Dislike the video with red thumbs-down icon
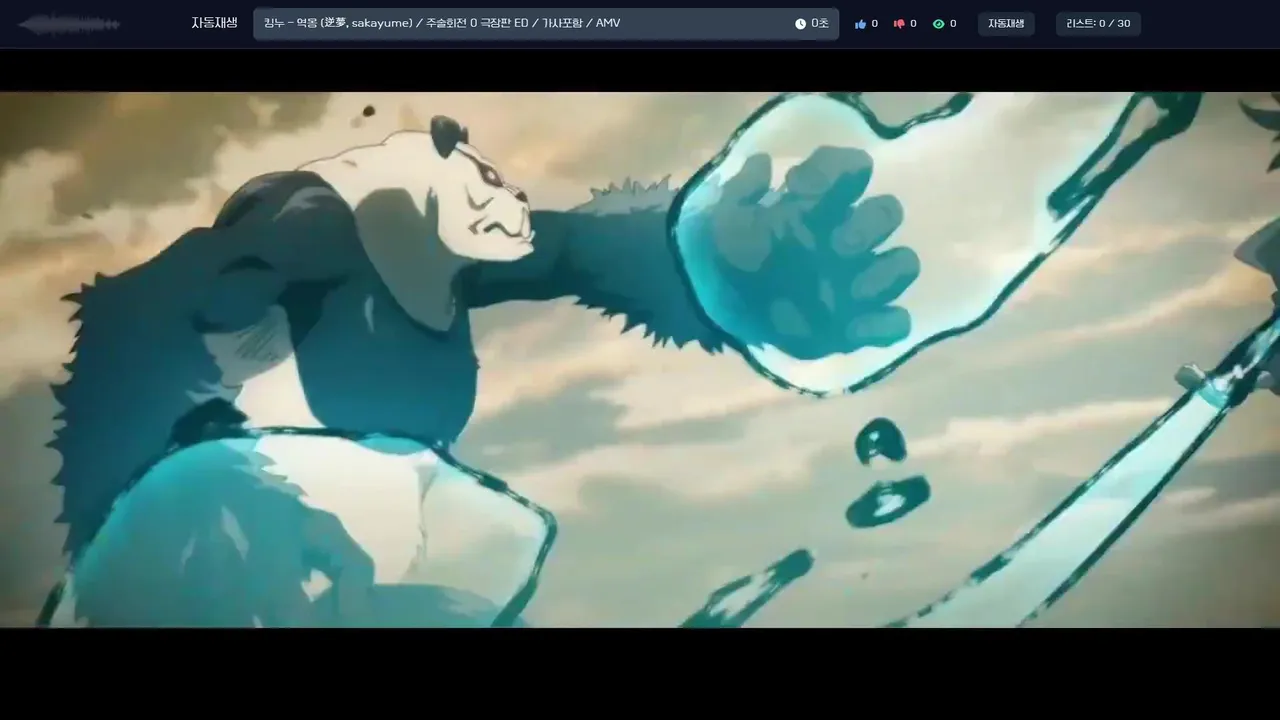Viewport: 1280px width, 720px height. click(x=899, y=24)
